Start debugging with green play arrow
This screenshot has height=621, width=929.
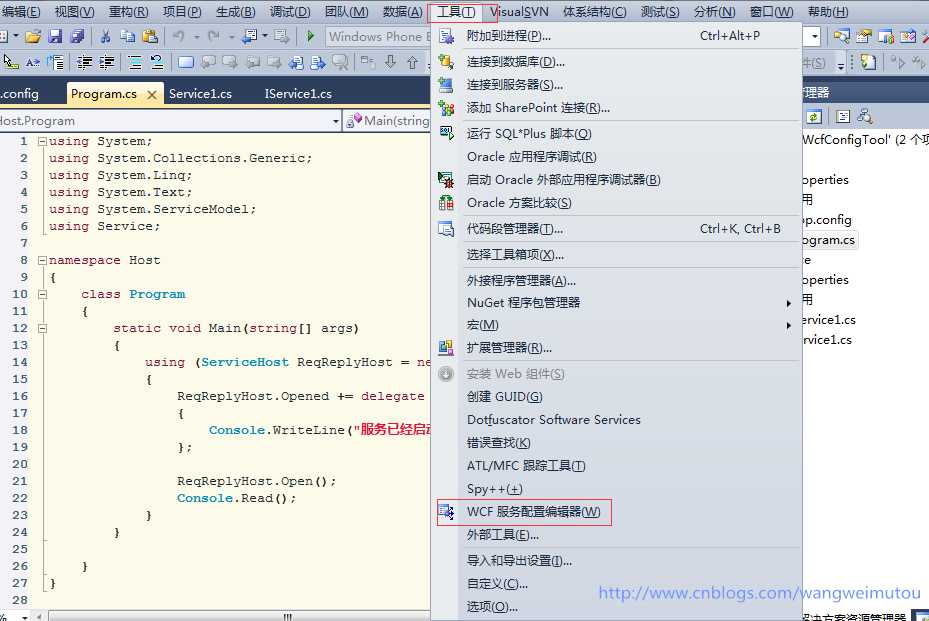point(310,37)
